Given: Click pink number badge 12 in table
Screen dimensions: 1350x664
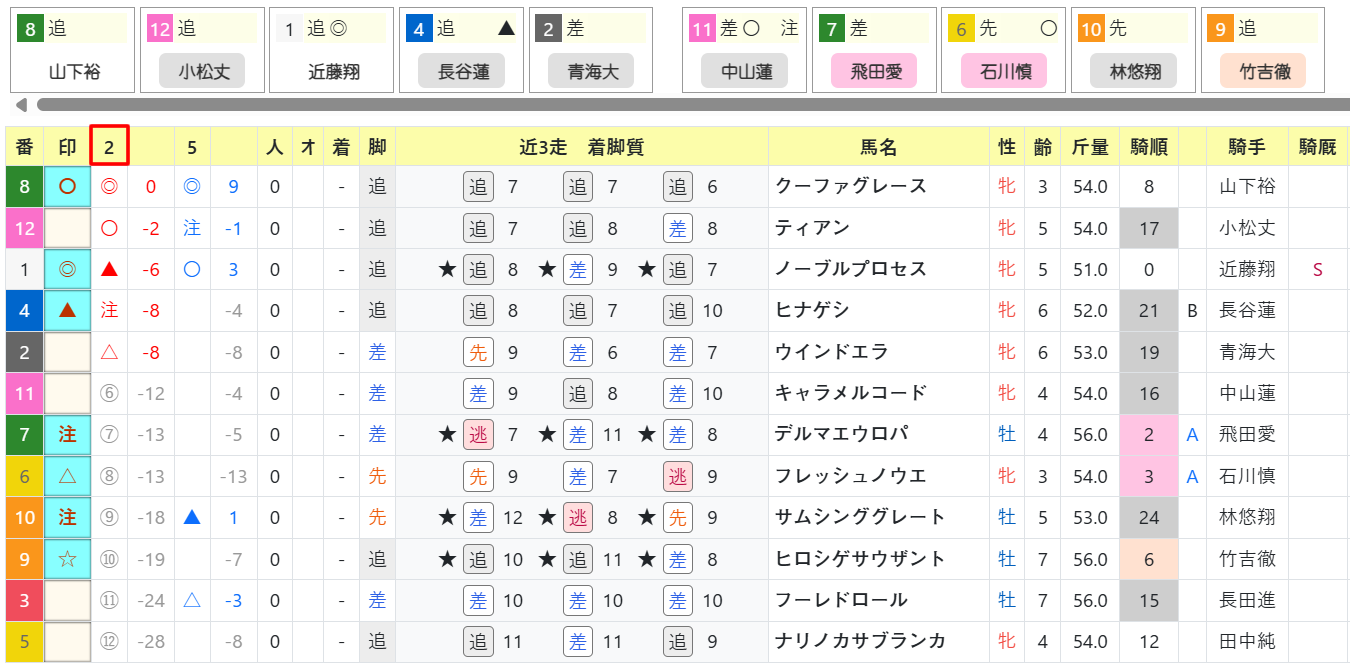Looking at the screenshot, I should (25, 228).
